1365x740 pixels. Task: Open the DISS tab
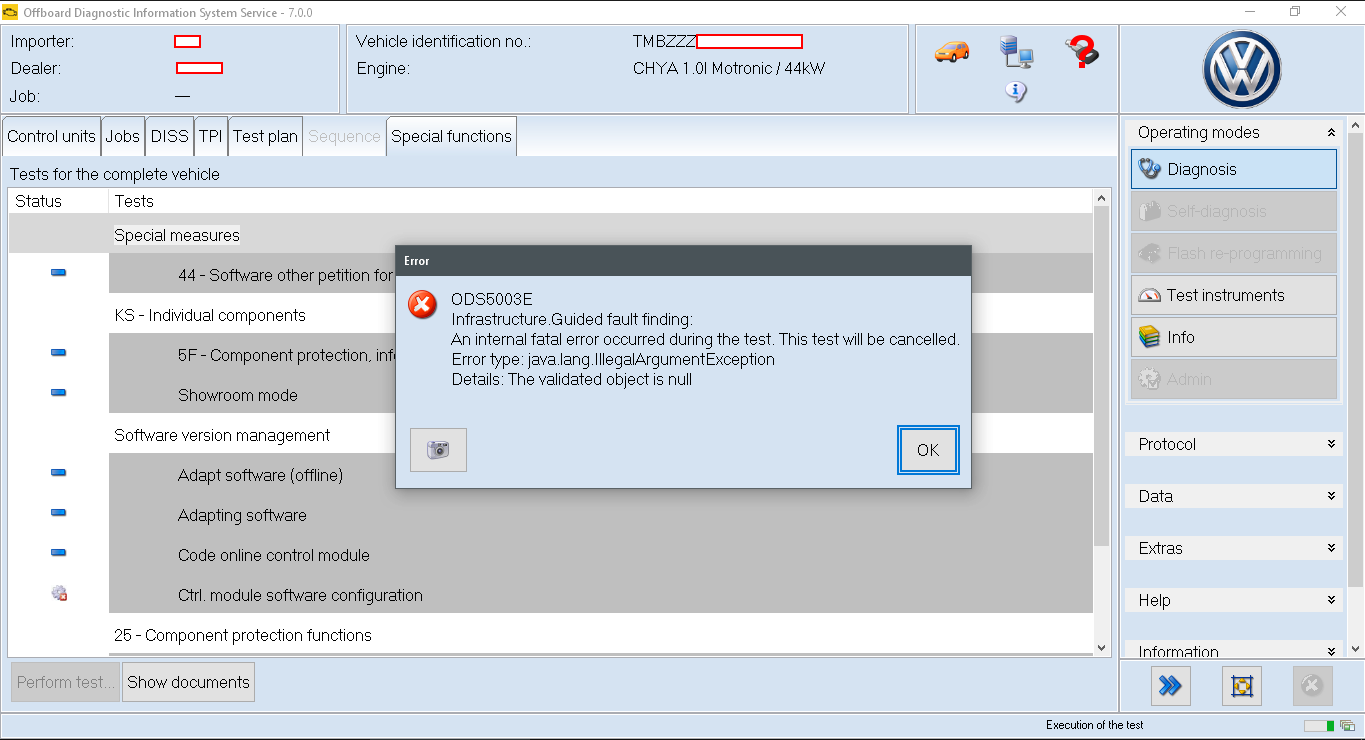(x=169, y=136)
